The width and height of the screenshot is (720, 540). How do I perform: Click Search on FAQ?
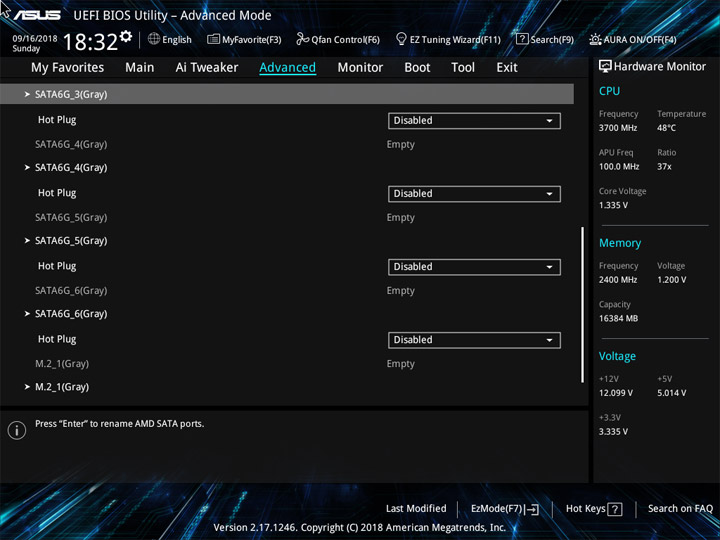point(680,508)
